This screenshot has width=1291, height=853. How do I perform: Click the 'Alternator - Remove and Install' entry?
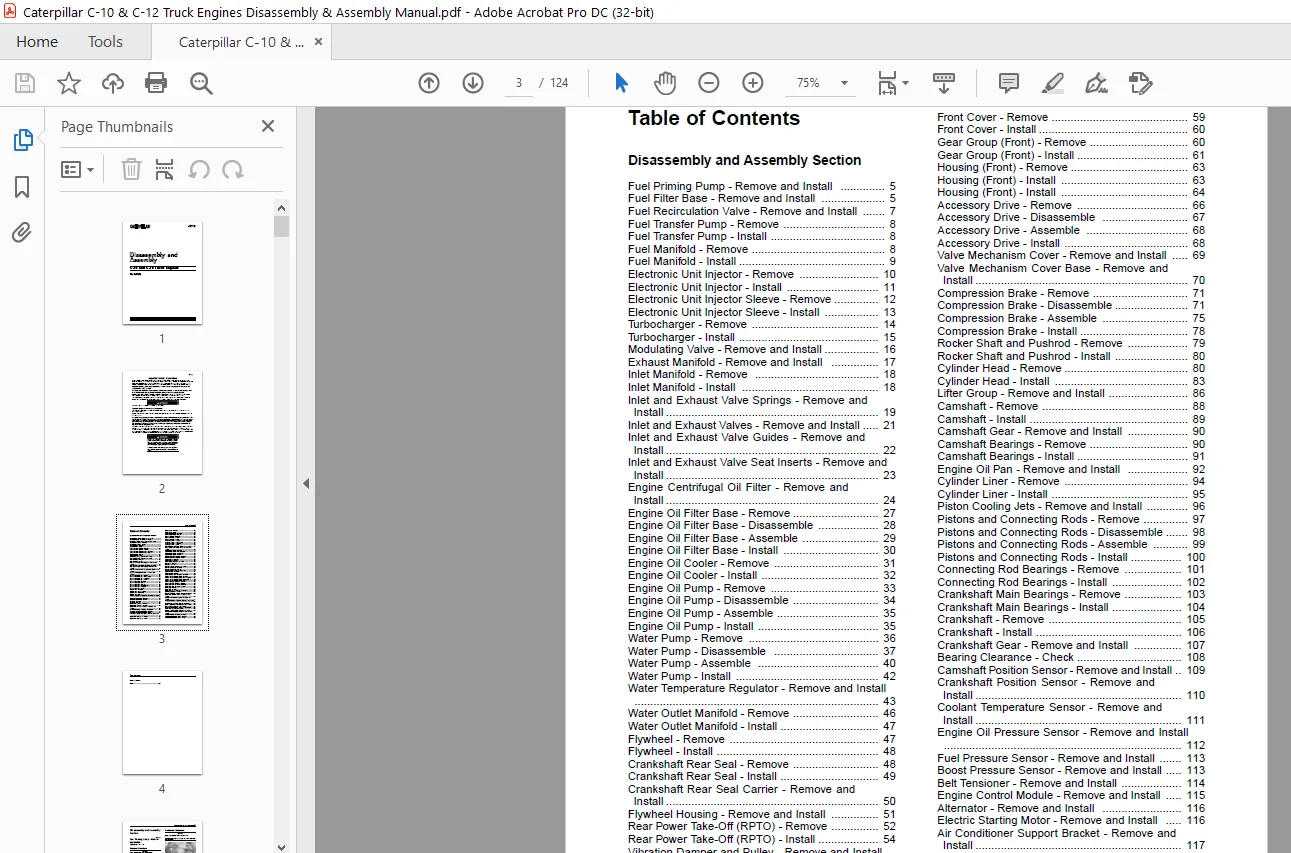tap(1071, 808)
